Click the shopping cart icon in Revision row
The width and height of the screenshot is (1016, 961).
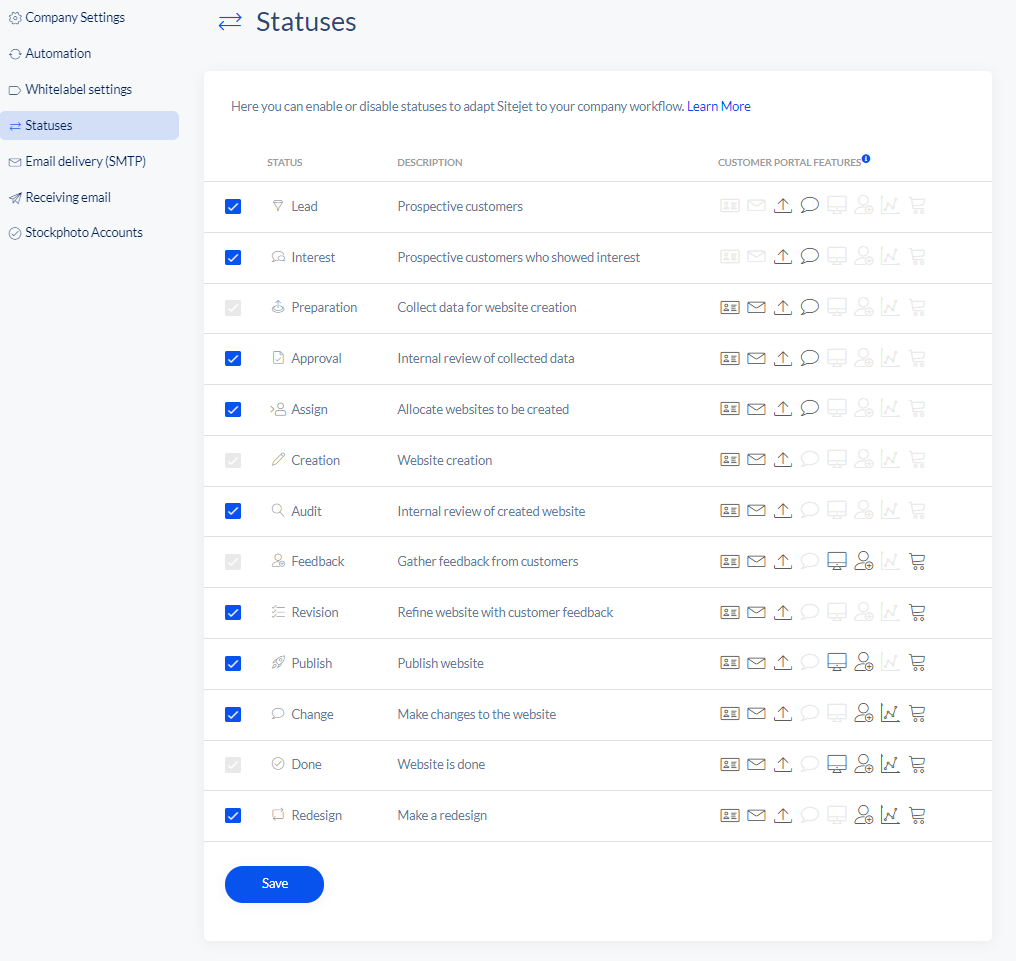coord(917,612)
